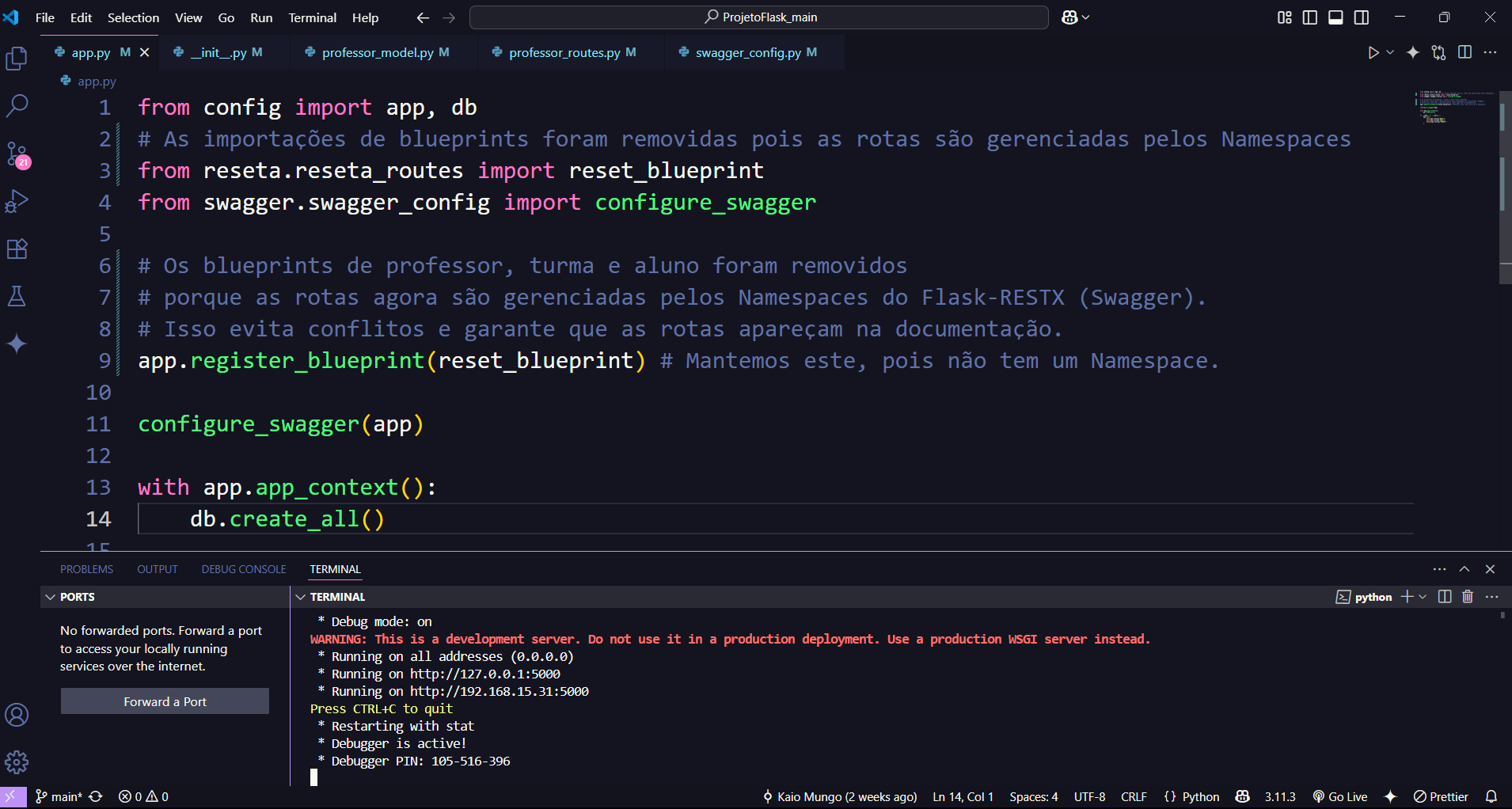Go forward with navigation arrow
This screenshot has width=1512, height=809.
click(449, 17)
